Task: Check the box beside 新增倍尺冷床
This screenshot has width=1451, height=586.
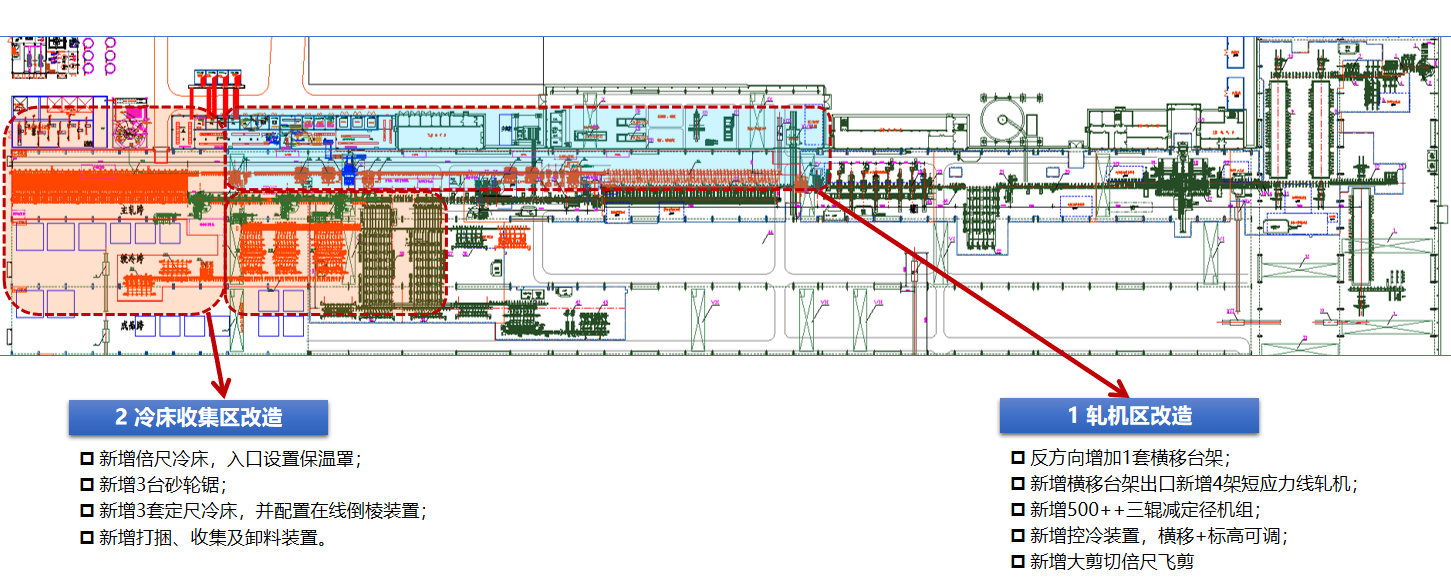Action: pos(86,459)
